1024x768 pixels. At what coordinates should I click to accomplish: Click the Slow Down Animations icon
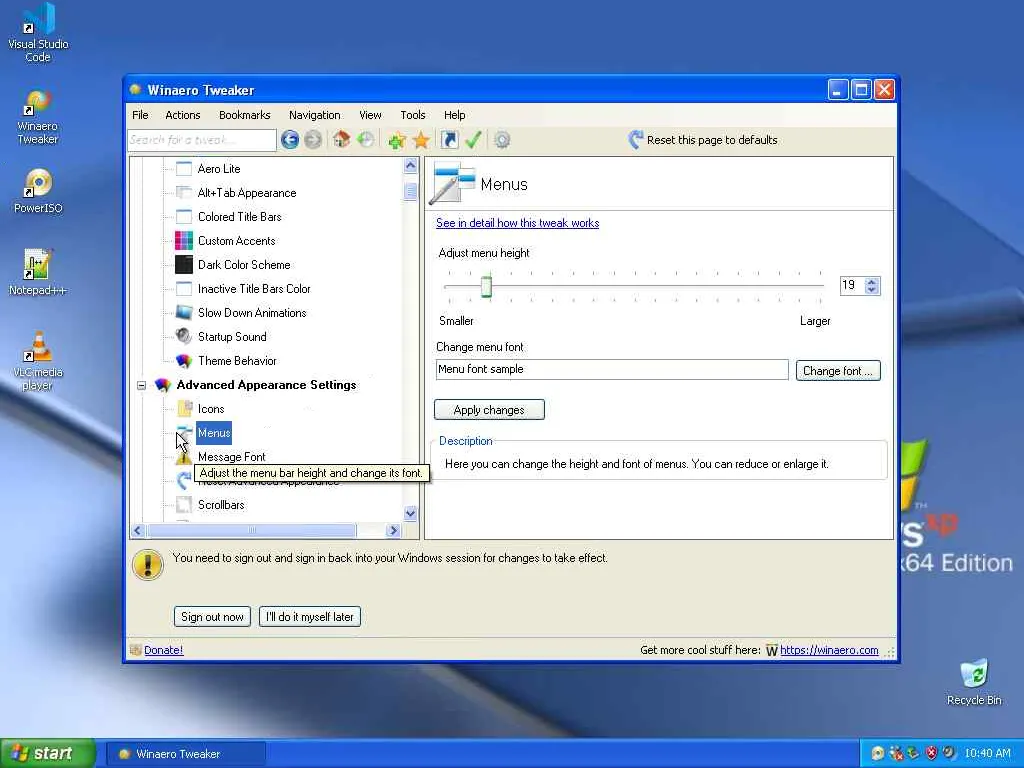tap(184, 312)
